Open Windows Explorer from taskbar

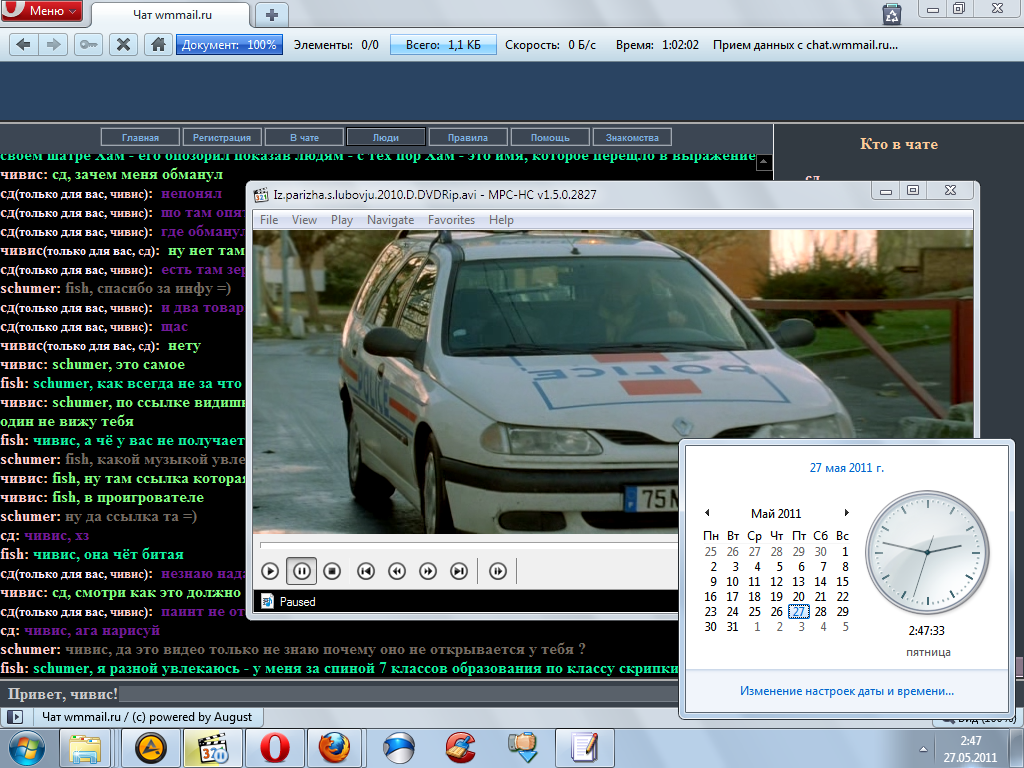click(x=86, y=748)
